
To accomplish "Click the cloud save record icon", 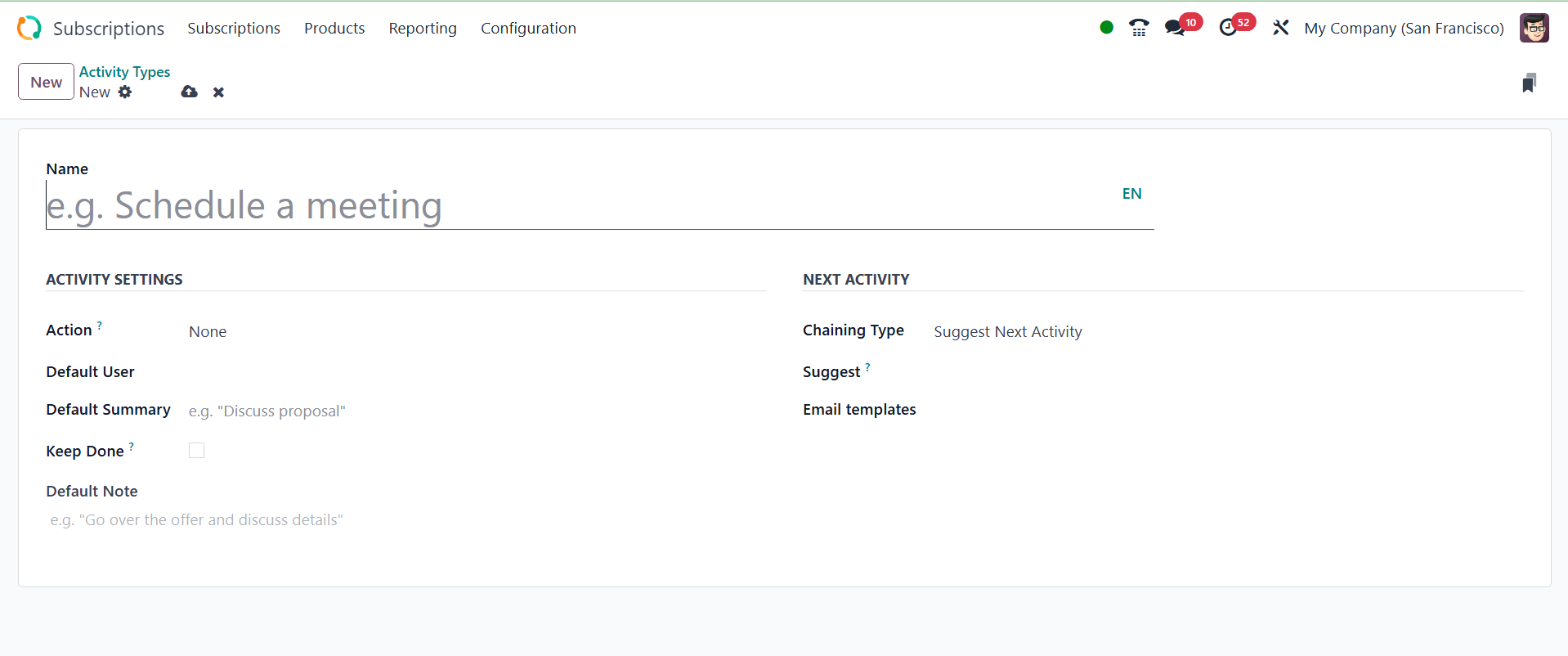I will coord(190,92).
